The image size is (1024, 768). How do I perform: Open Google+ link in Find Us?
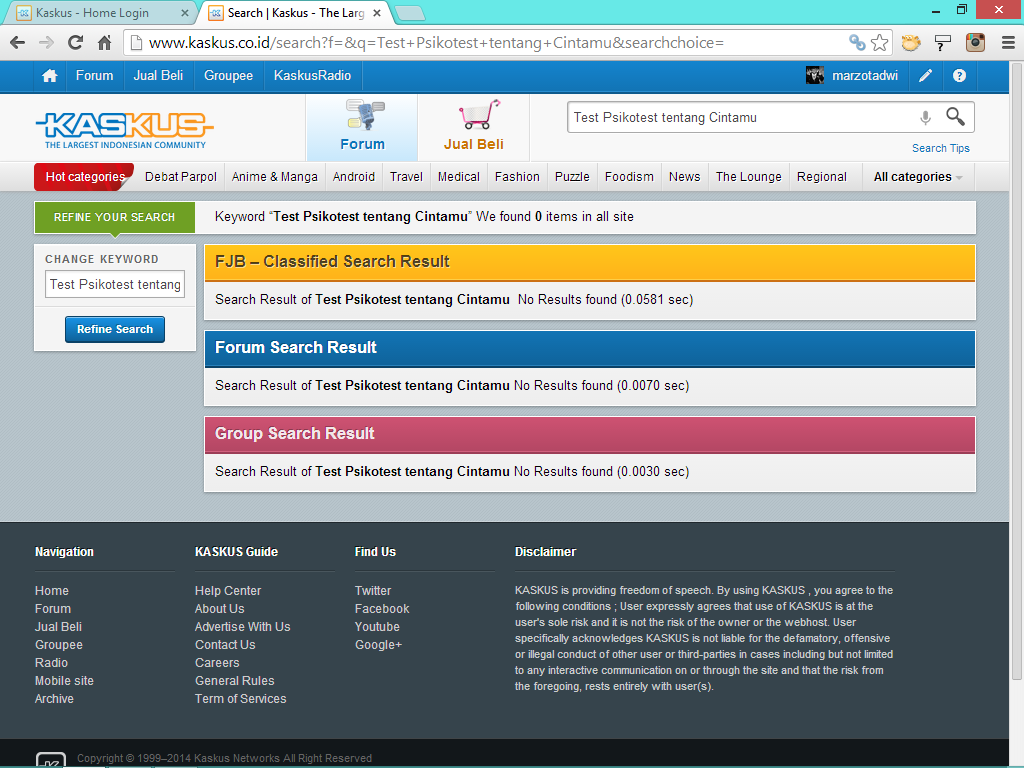click(x=379, y=645)
